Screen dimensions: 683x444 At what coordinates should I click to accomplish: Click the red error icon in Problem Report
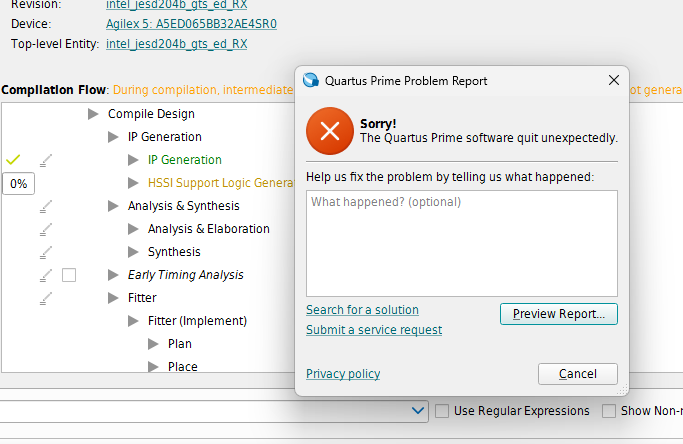[x=330, y=131]
